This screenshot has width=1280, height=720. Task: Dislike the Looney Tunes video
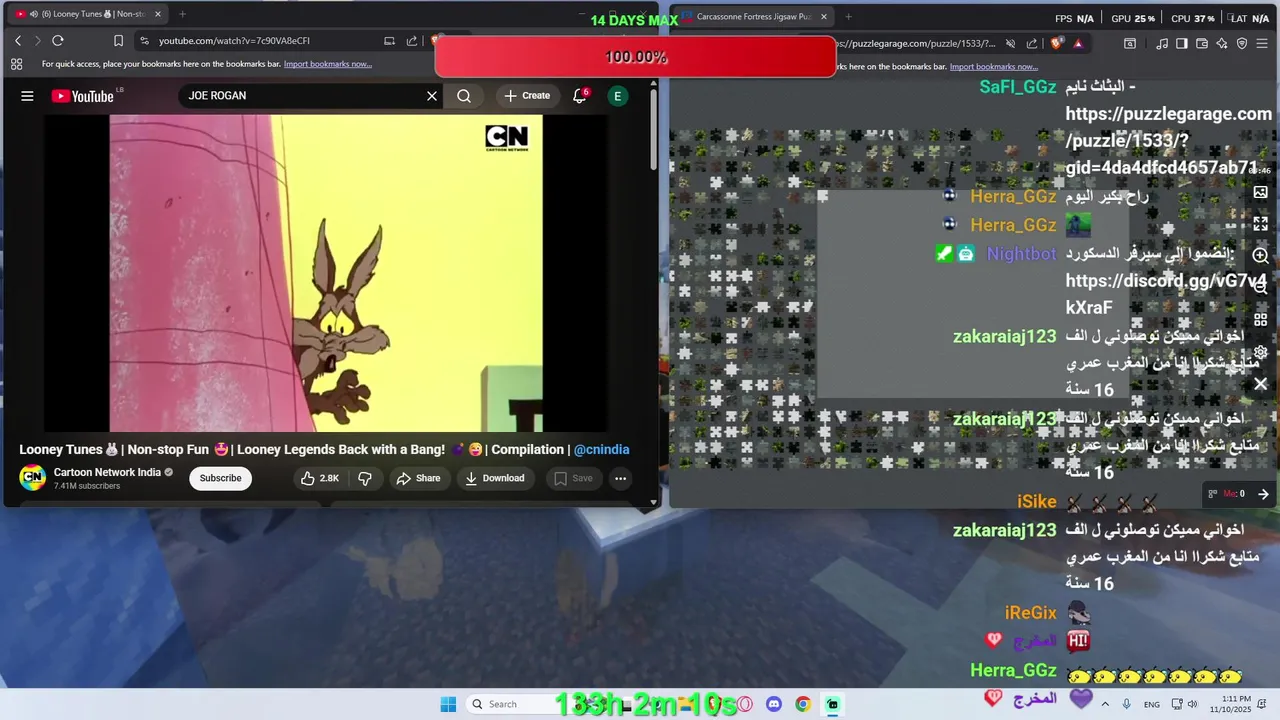365,478
